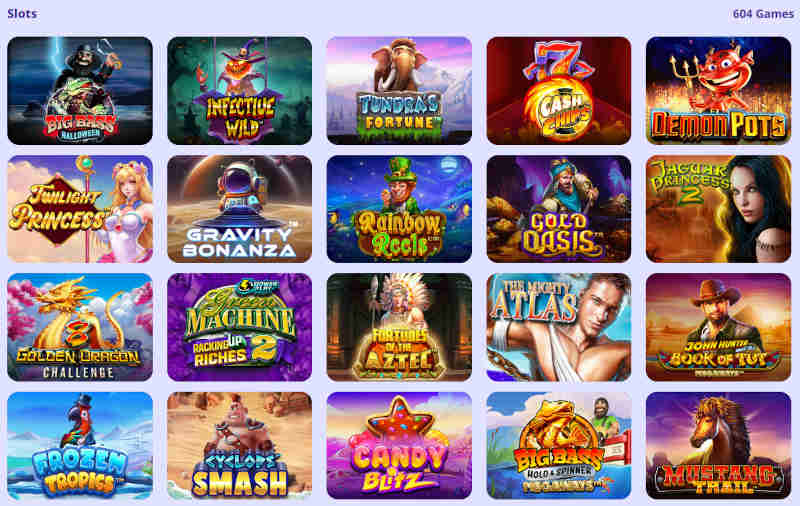Click the Demon Pots game tile
Image resolution: width=800 pixels, height=506 pixels.
(718, 91)
